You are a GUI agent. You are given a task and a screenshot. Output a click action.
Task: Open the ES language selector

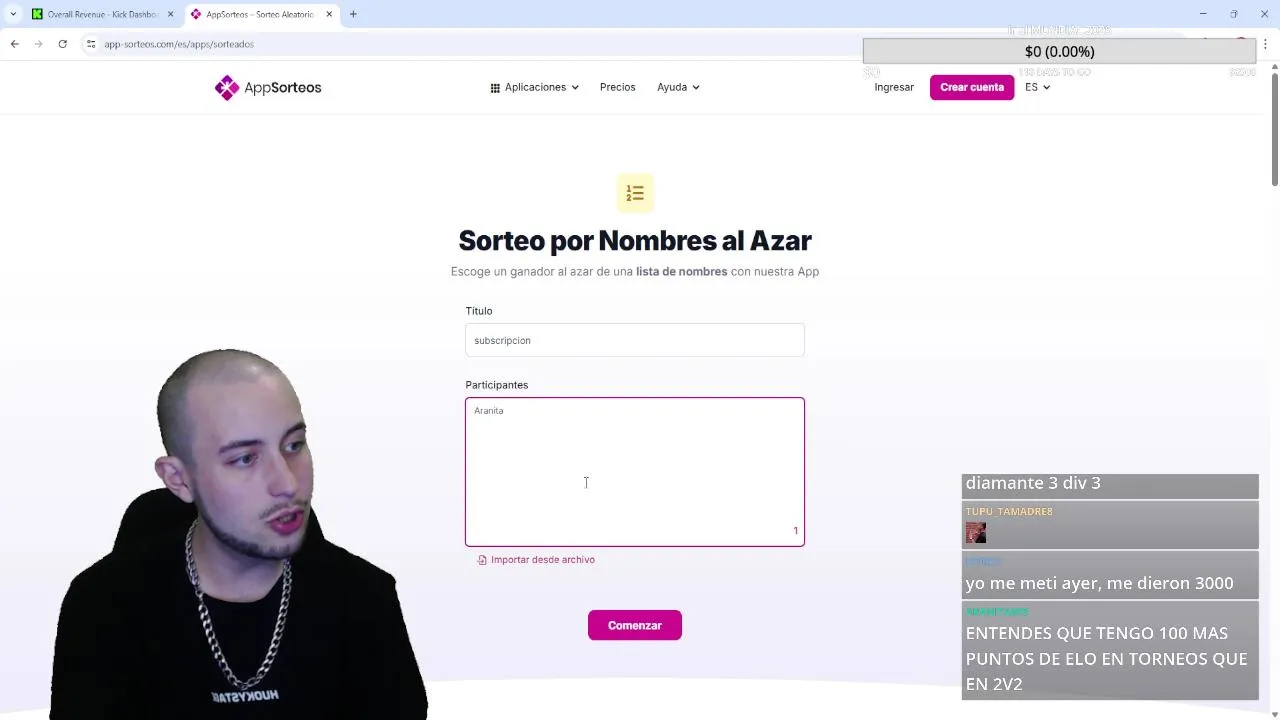click(x=1037, y=87)
